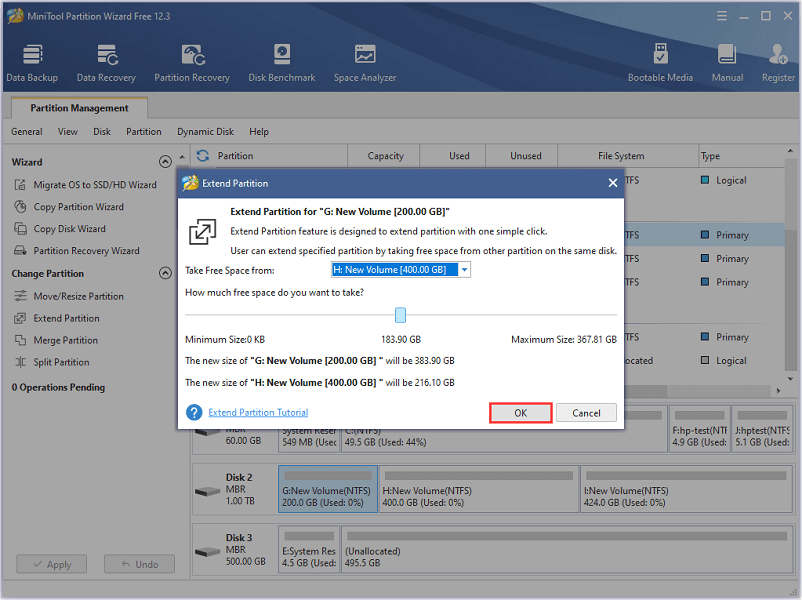Click the Apply button
The image size is (802, 600).
point(52,564)
